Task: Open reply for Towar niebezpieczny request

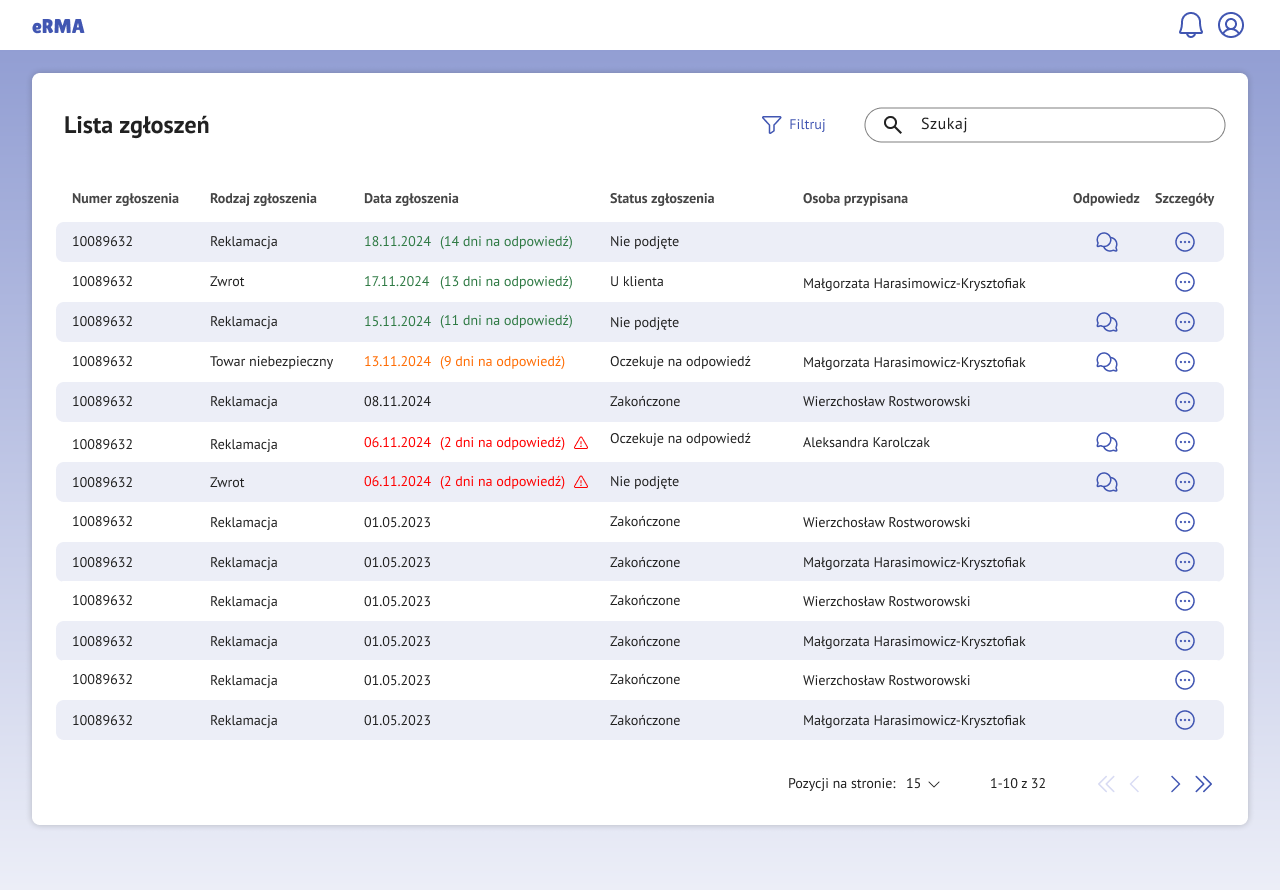Action: (x=1106, y=362)
